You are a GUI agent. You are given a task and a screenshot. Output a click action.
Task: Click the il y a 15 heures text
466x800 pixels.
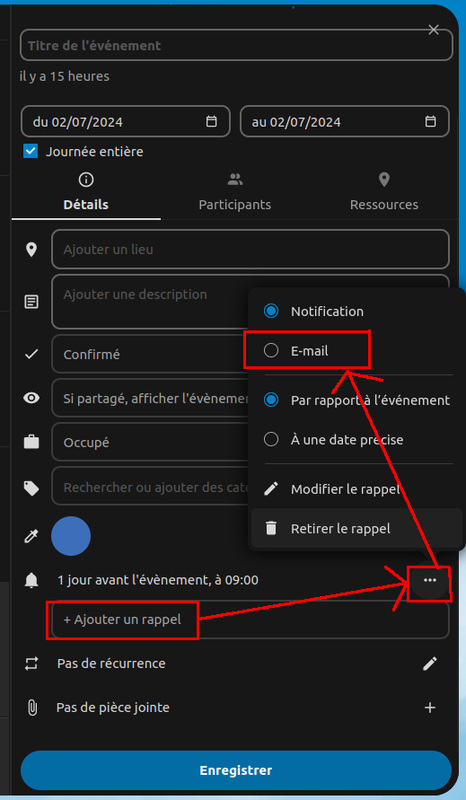coord(64,77)
